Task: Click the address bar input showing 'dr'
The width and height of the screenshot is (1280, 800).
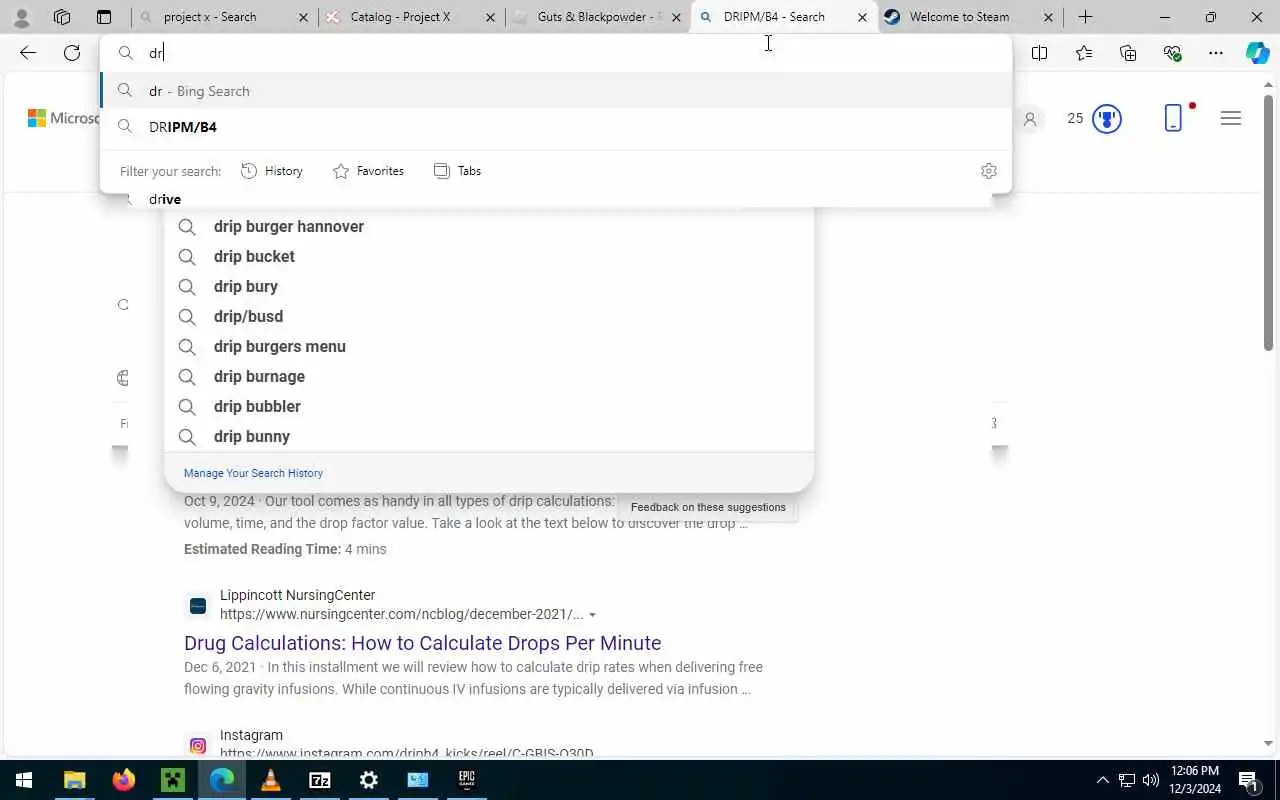Action: coord(555,53)
